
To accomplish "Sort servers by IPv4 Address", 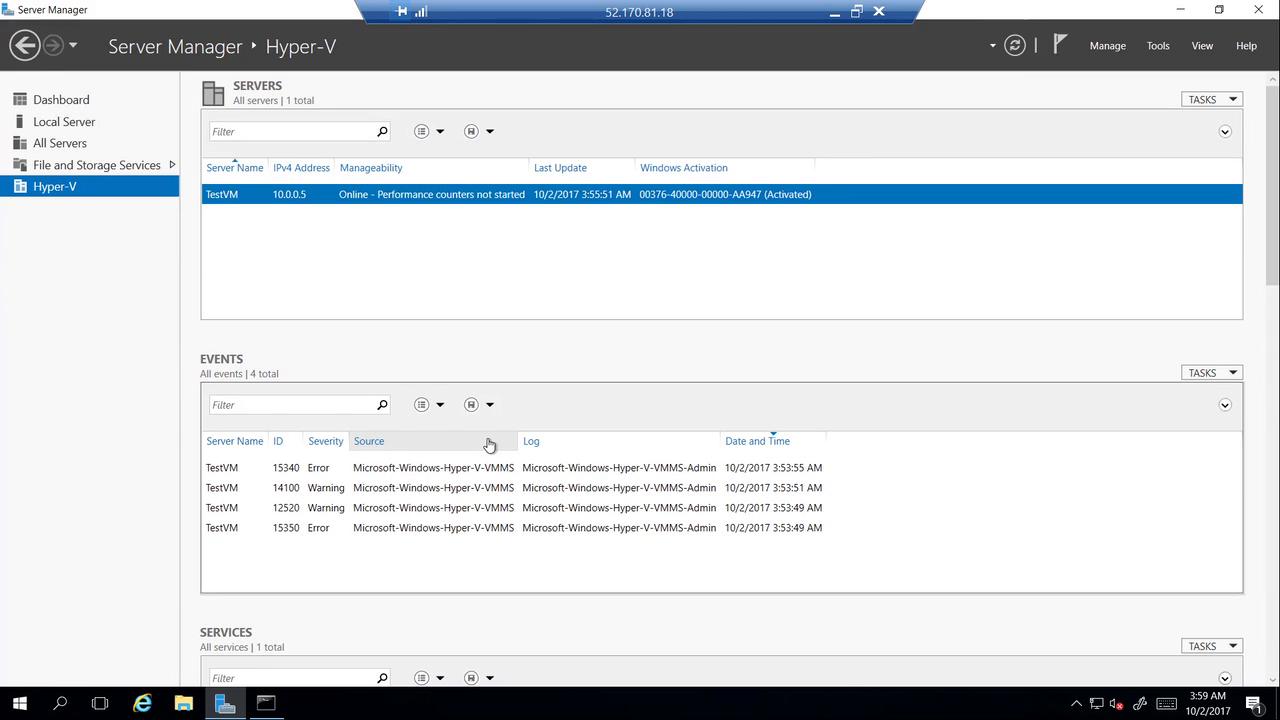I will 301,168.
